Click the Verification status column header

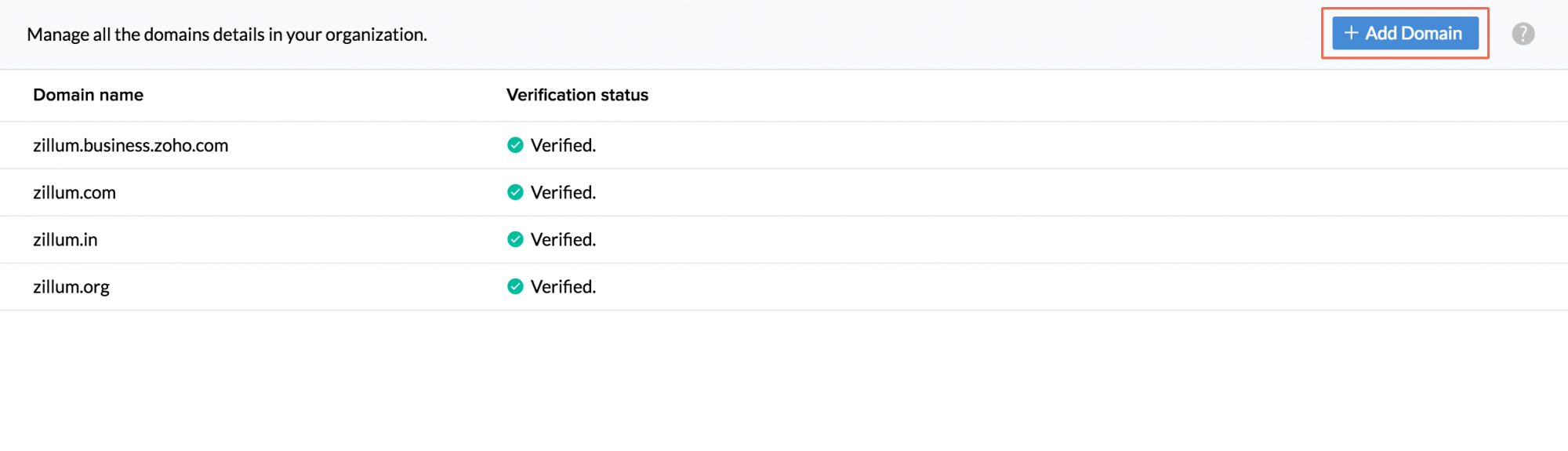pyautogui.click(x=577, y=95)
